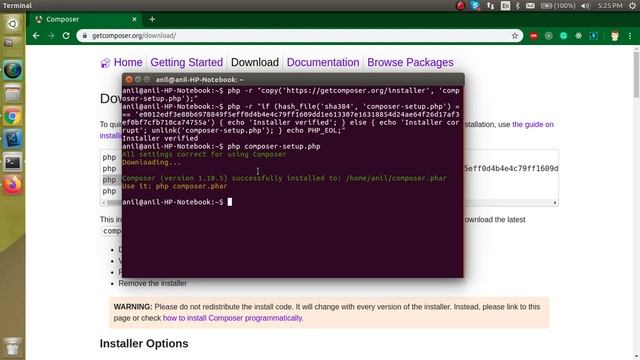The height and width of the screenshot is (360, 640).
Task: Click 'Installer verified' output in terminal
Action: pos(160,138)
